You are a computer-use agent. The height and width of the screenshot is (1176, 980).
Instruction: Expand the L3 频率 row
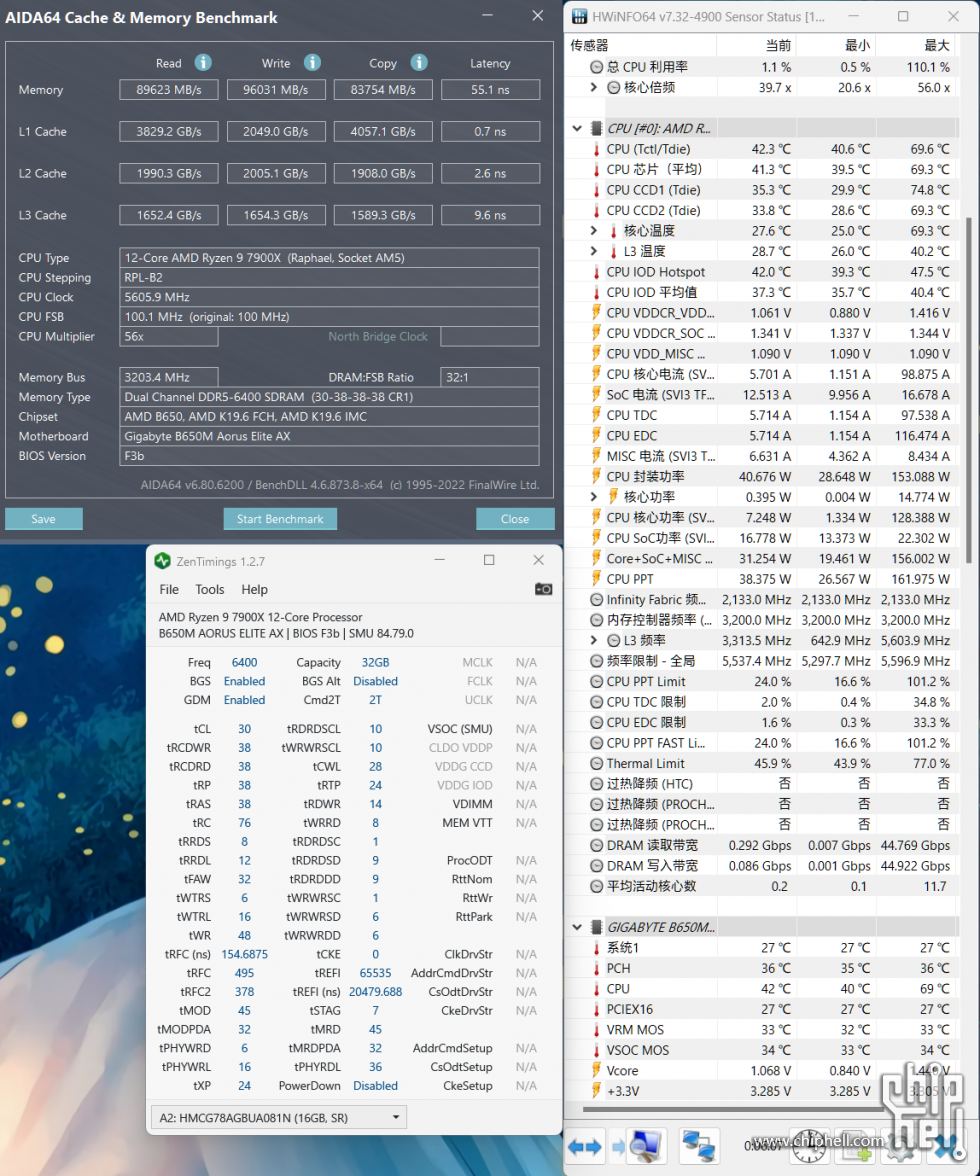(594, 640)
